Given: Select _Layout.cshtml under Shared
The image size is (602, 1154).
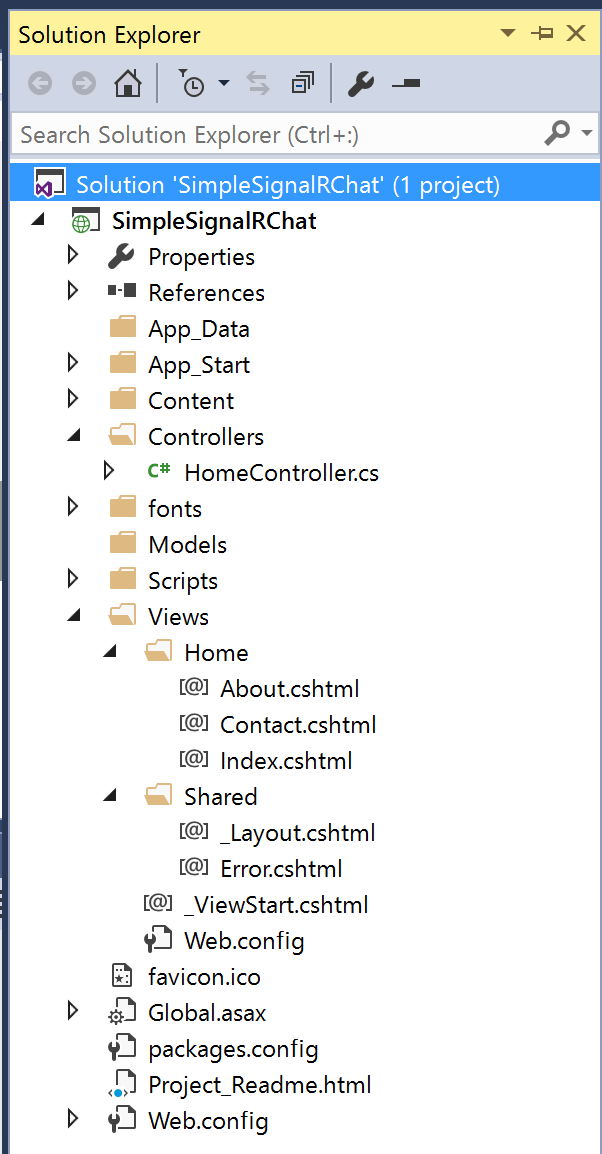Looking at the screenshot, I should tap(297, 833).
